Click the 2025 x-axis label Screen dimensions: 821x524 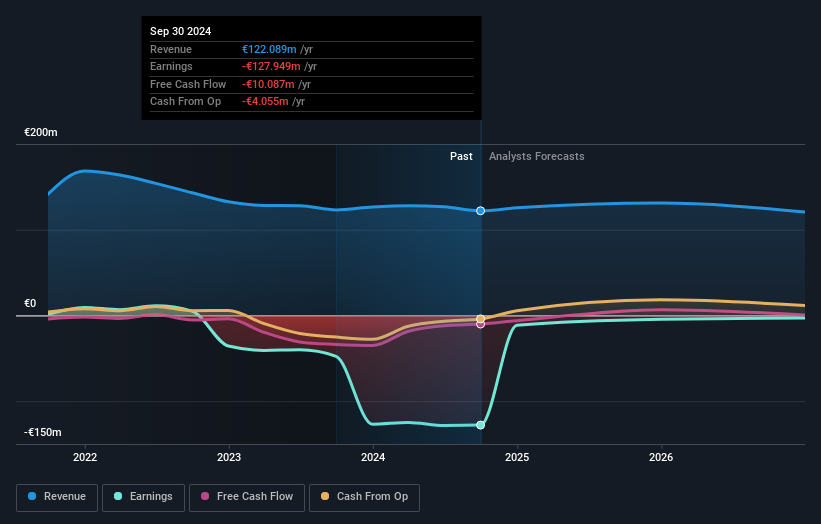click(x=517, y=457)
